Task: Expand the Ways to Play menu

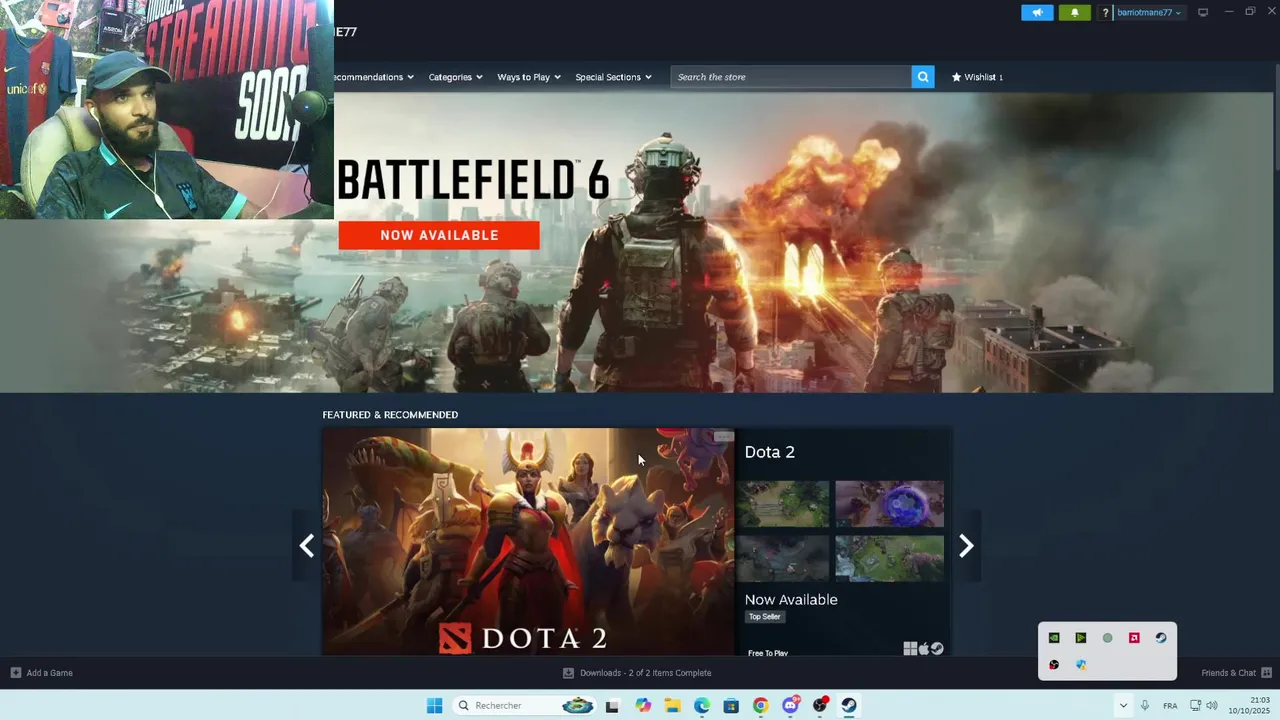Action: pyautogui.click(x=529, y=77)
